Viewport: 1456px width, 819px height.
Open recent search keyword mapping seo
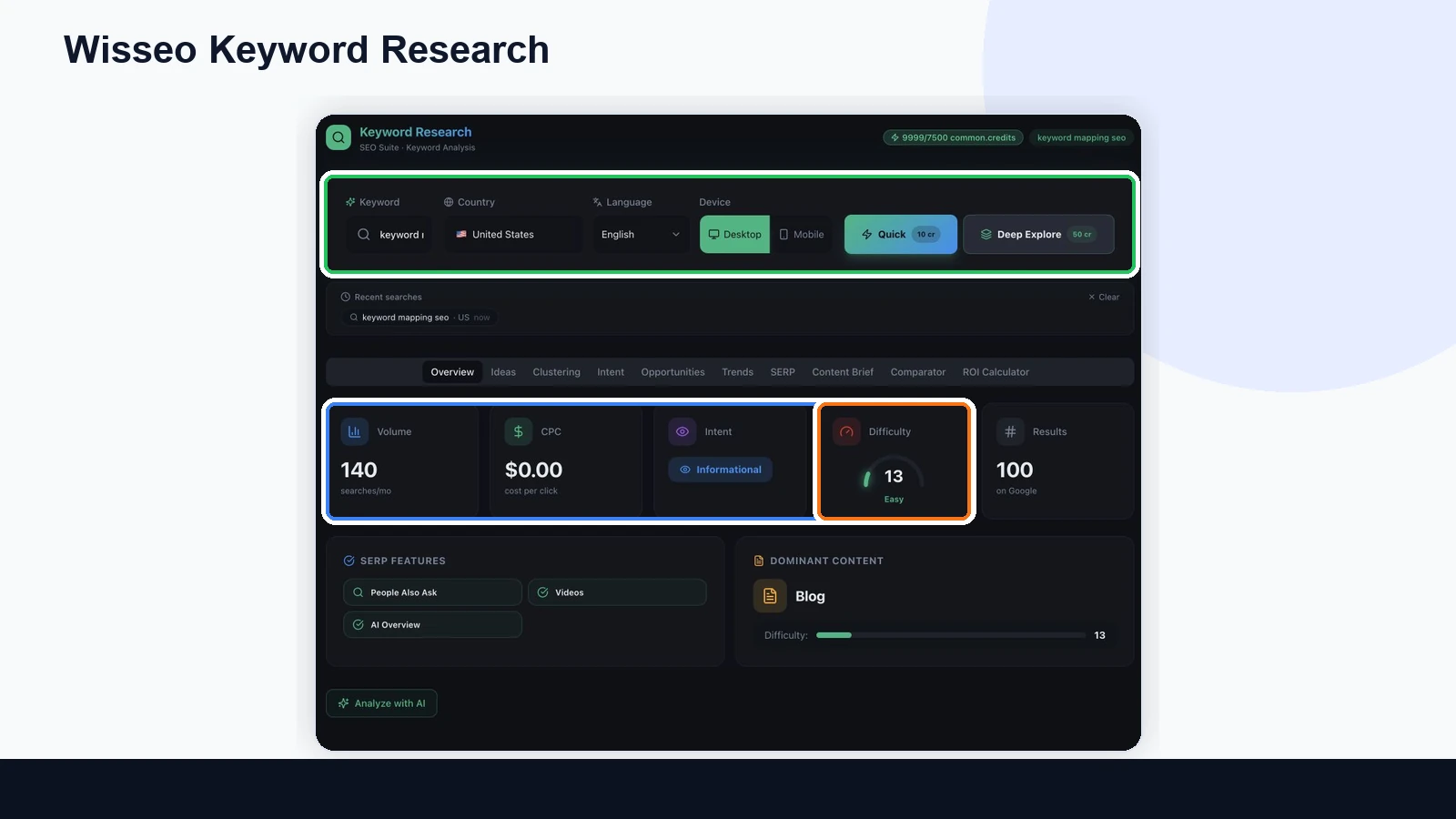click(420, 318)
